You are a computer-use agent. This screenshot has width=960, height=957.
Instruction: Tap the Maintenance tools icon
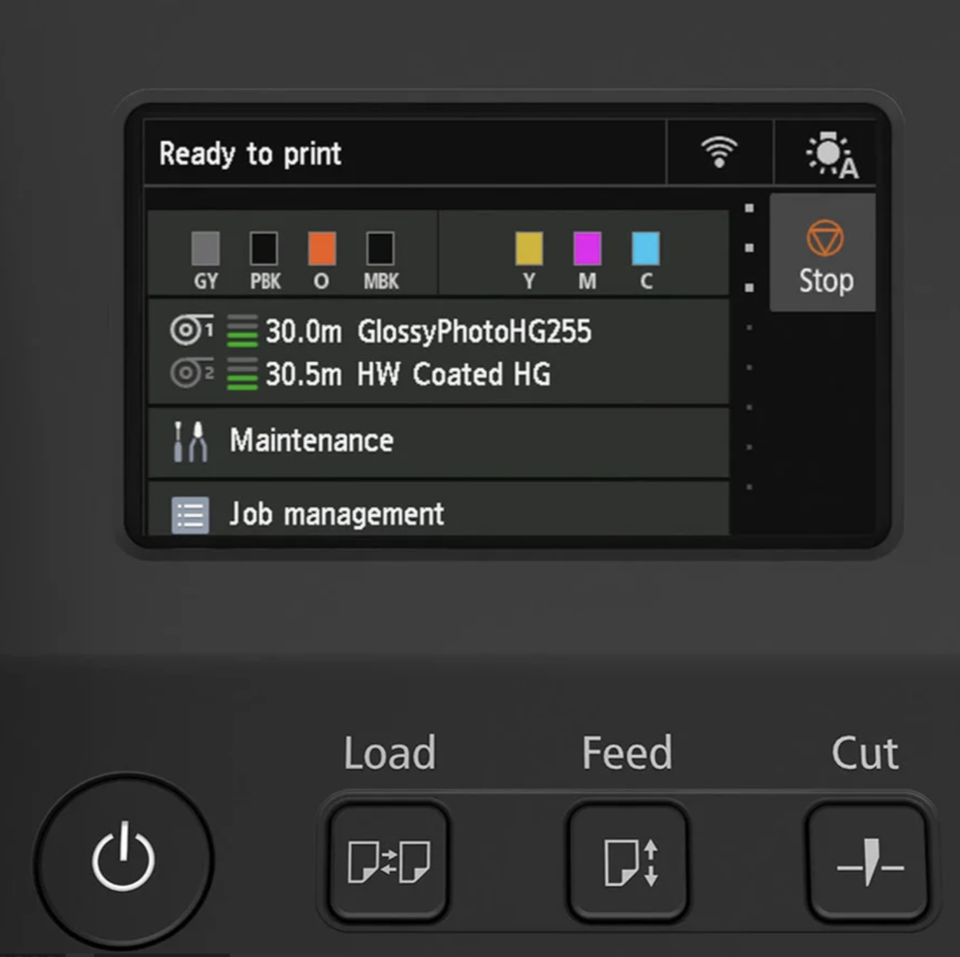pos(190,441)
